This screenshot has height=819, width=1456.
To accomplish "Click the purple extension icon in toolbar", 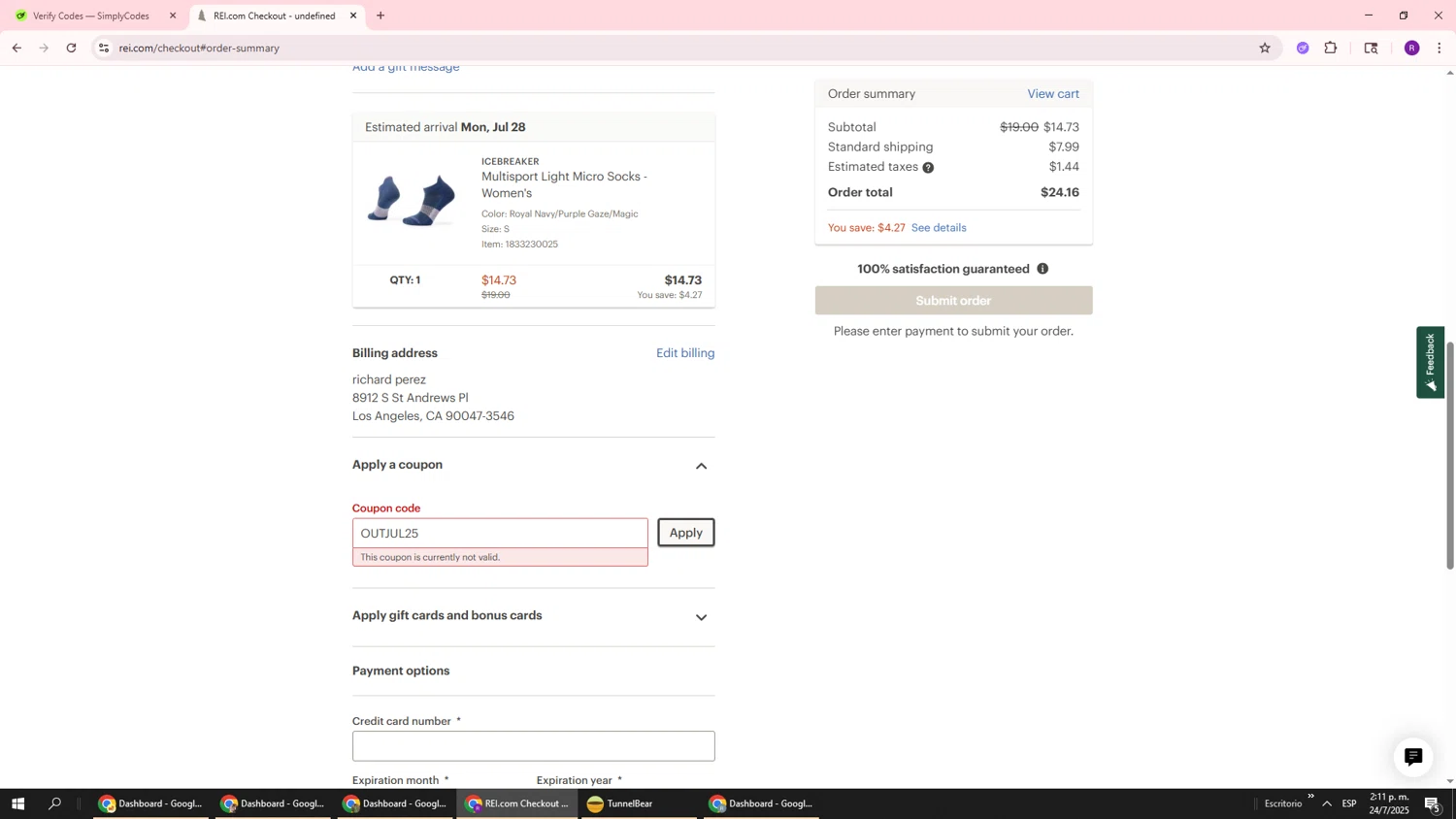I will [x=1303, y=48].
